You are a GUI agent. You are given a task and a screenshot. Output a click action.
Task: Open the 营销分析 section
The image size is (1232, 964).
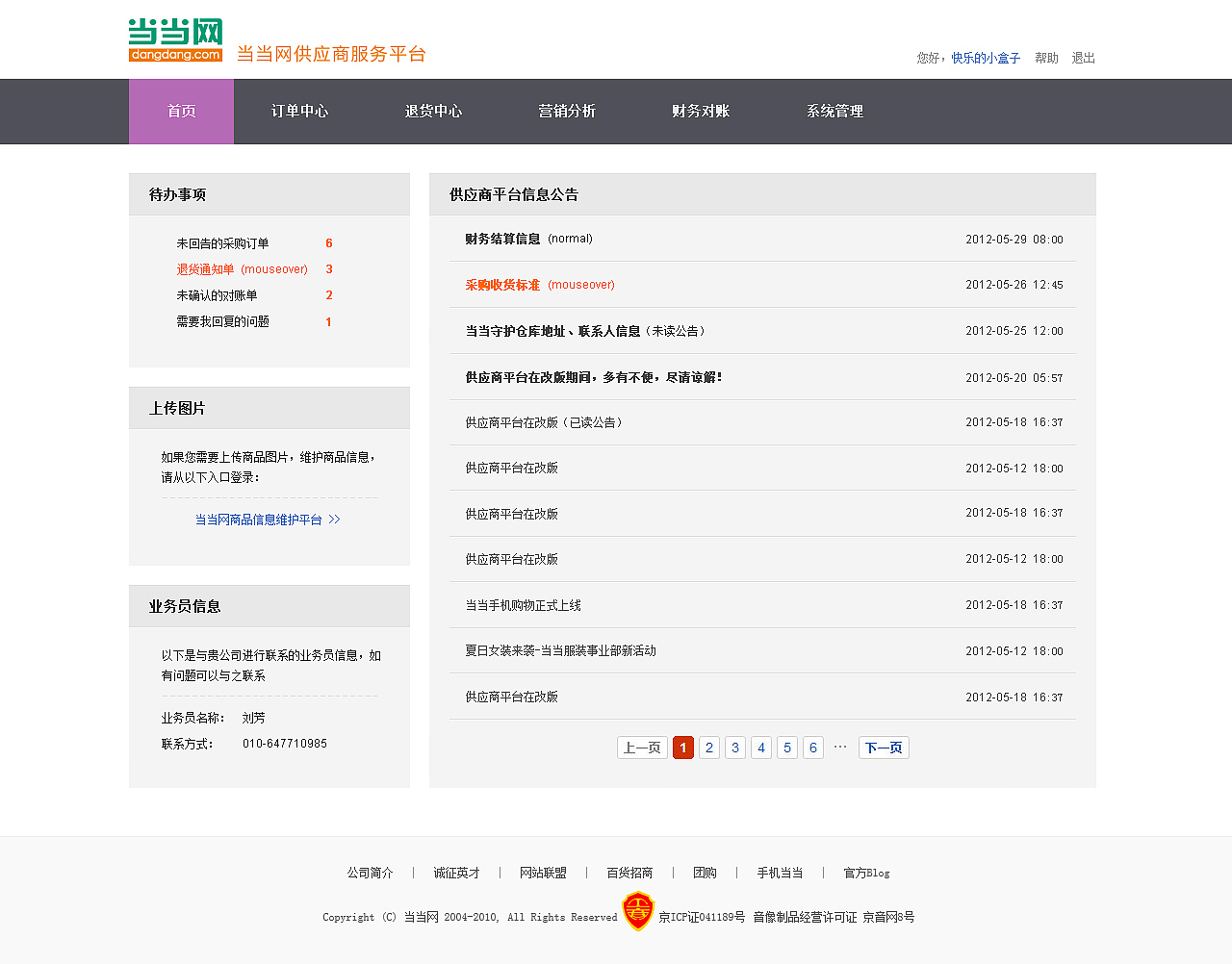click(x=567, y=111)
